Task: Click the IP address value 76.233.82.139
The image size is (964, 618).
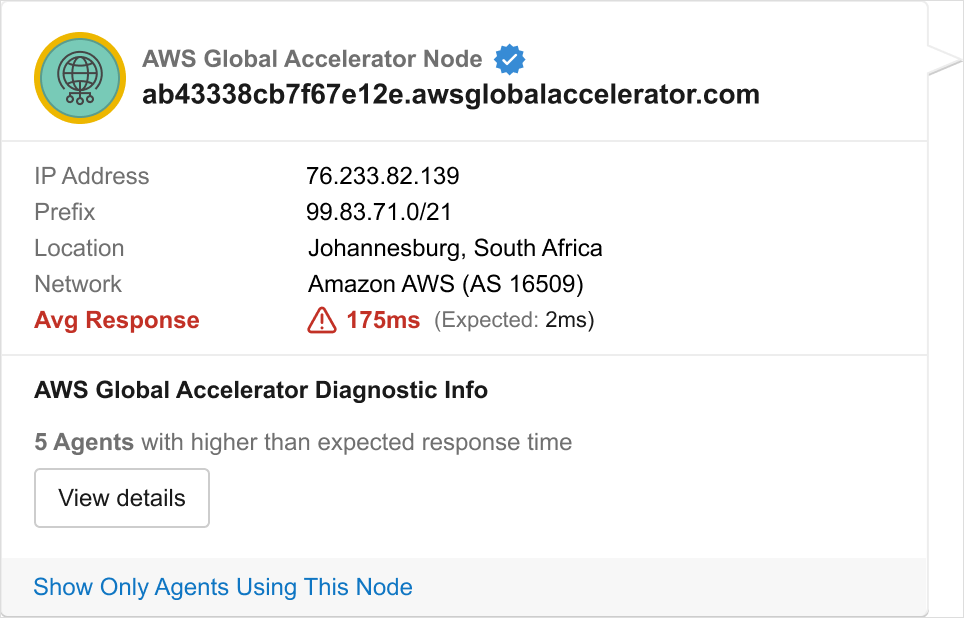Action: click(x=383, y=176)
